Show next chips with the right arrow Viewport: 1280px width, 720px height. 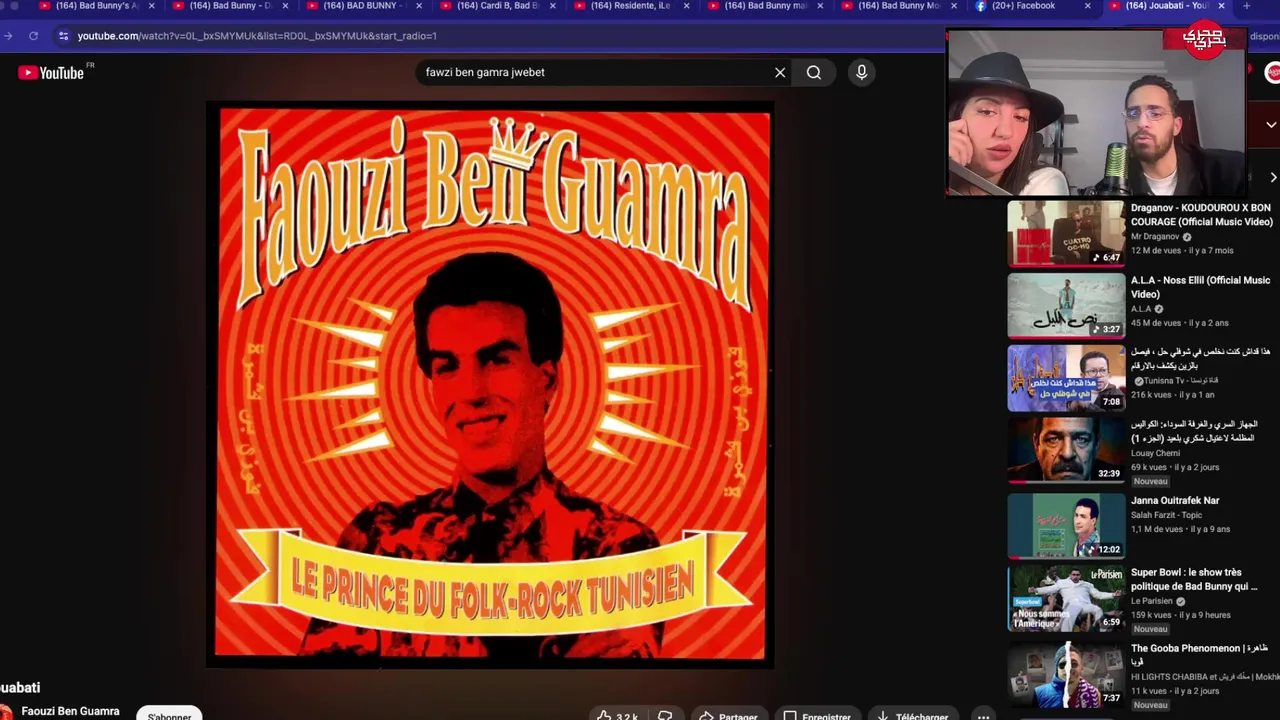coord(1272,178)
